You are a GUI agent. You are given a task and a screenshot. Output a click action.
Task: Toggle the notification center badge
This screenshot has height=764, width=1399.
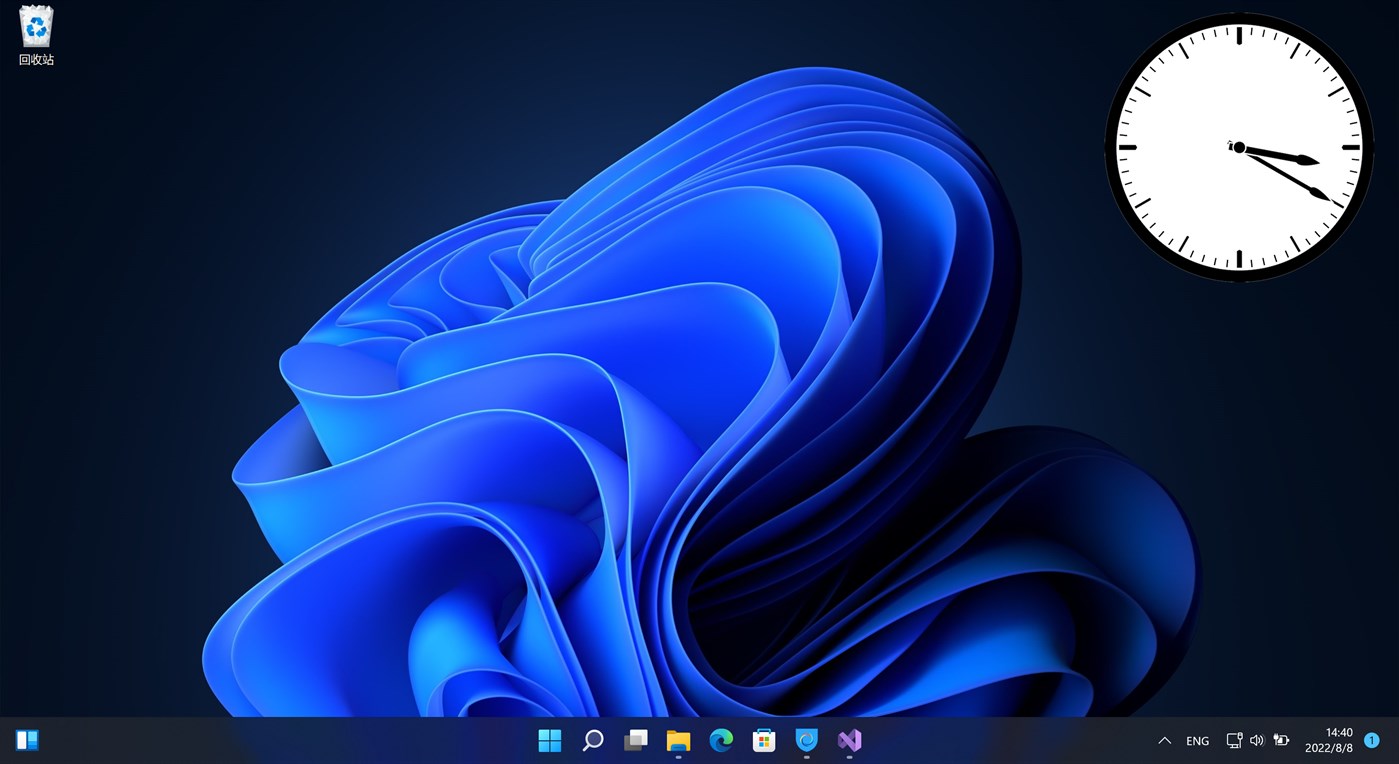tap(1371, 740)
